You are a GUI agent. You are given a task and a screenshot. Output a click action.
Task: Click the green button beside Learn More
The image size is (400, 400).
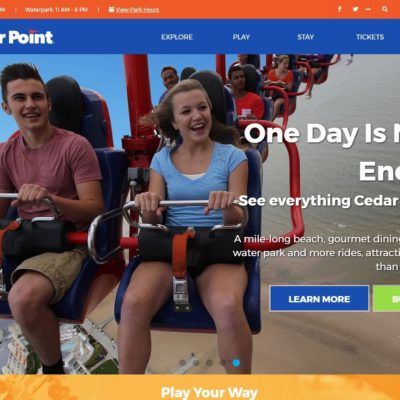[386, 299]
